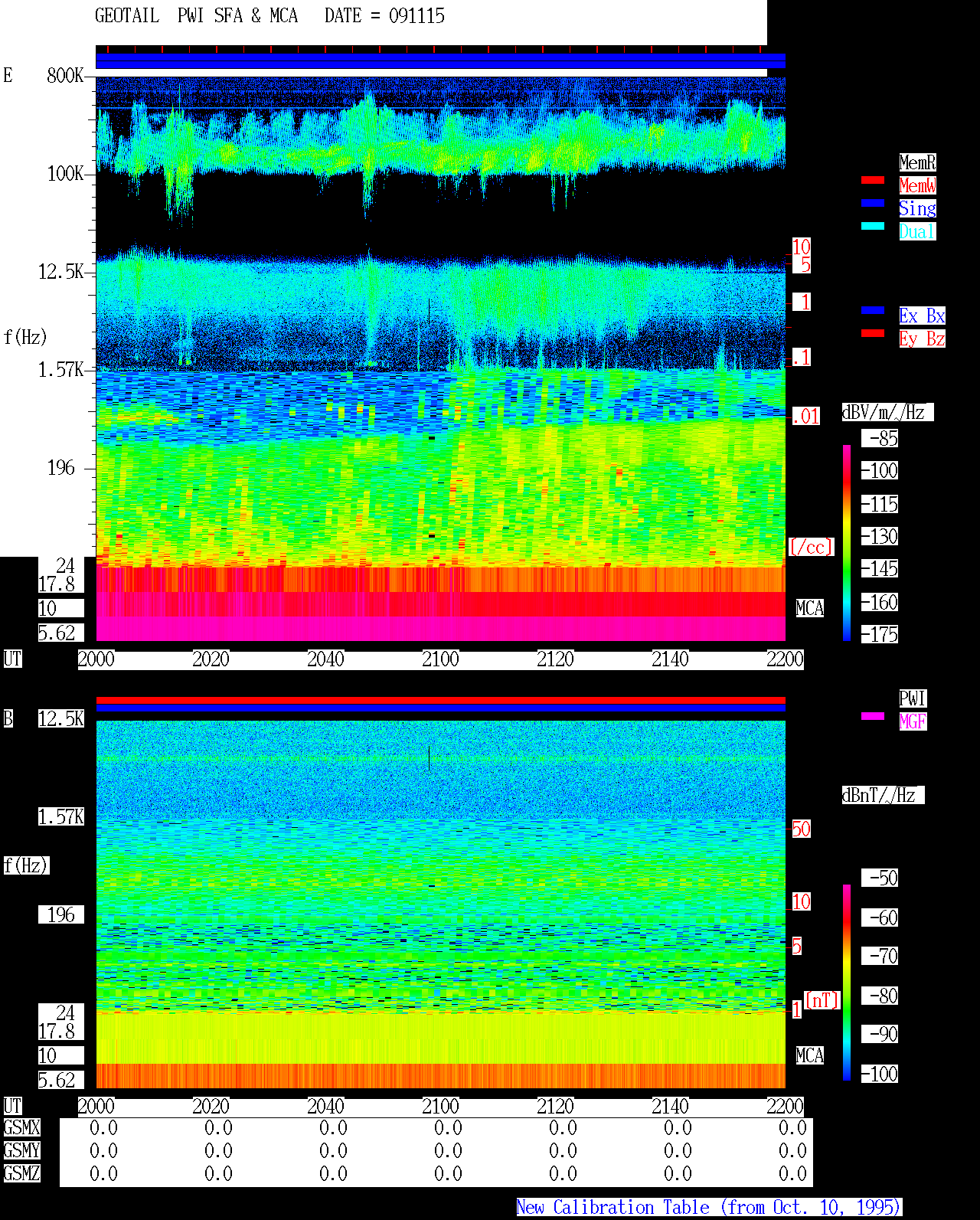Click the PWI legend label
Image resolution: width=980 pixels, height=1220 pixels.
[913, 698]
